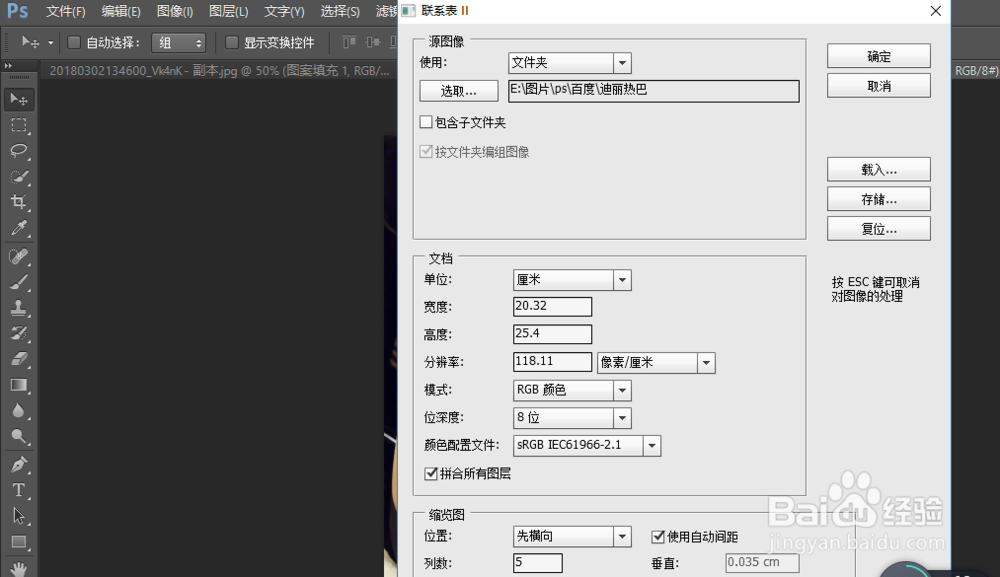Select the Clone Stamp tool

click(x=18, y=307)
